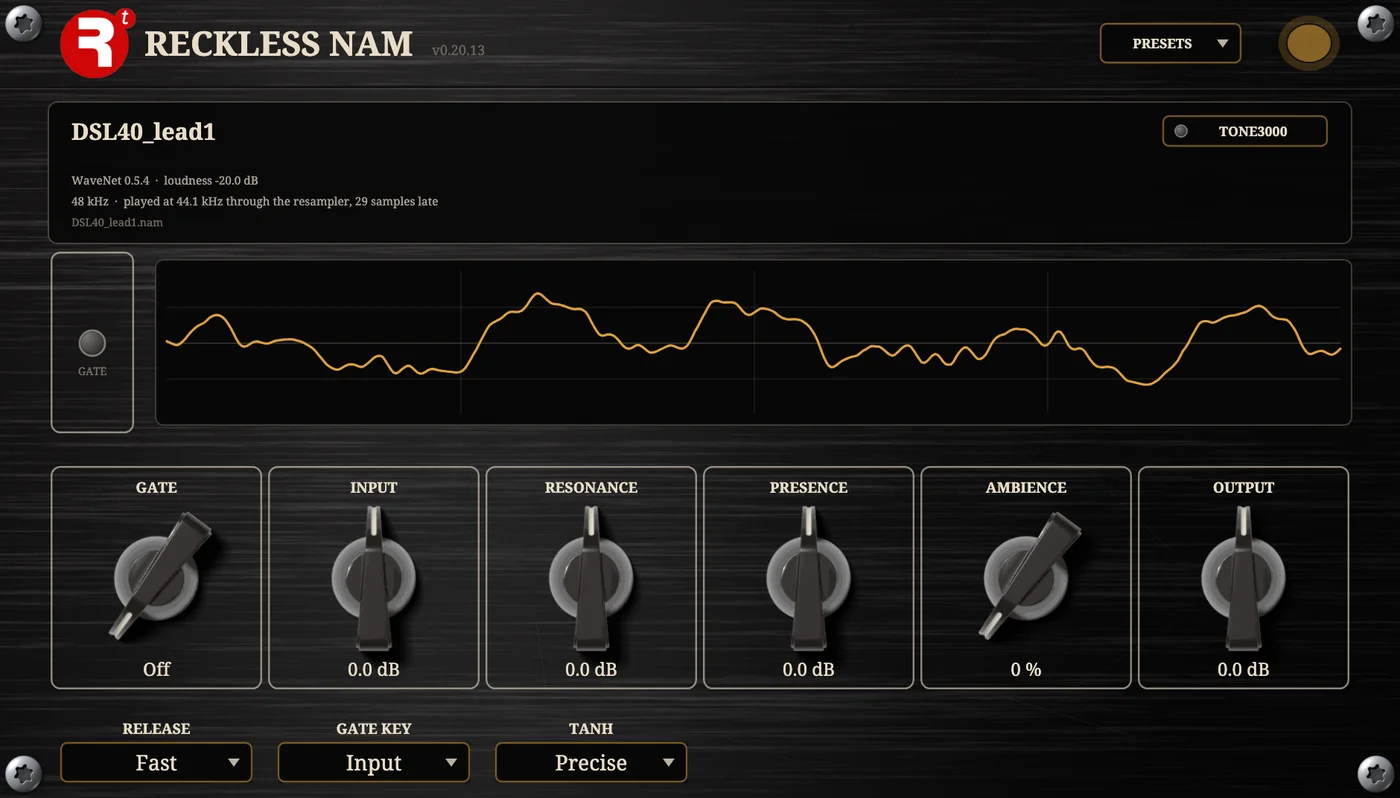1400x798 pixels.
Task: Open the TANH dropdown showing Precise
Action: click(x=591, y=763)
